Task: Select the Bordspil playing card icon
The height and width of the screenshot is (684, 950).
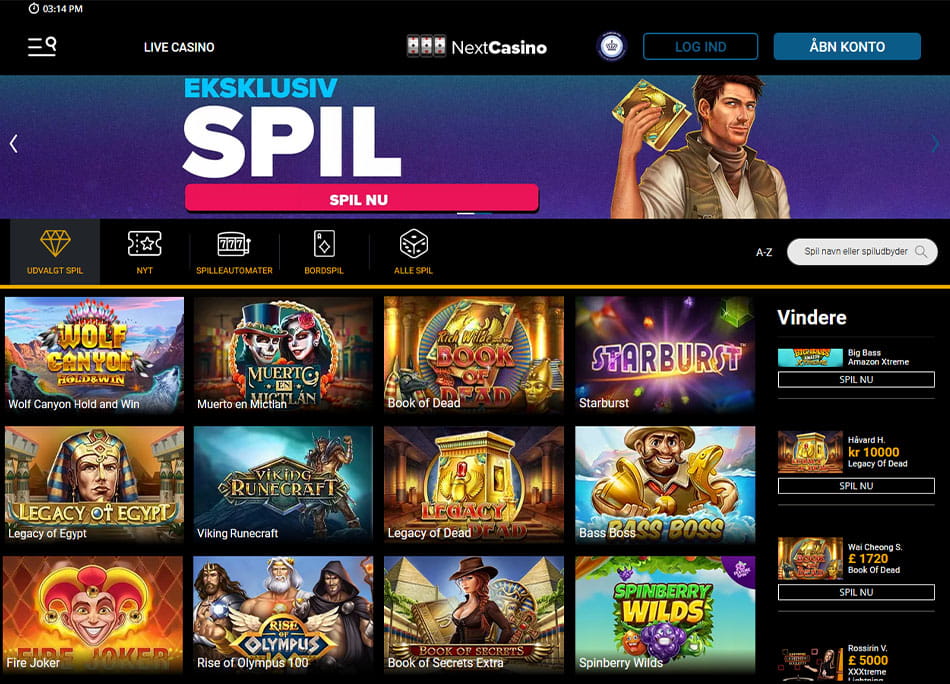Action: pyautogui.click(x=324, y=244)
